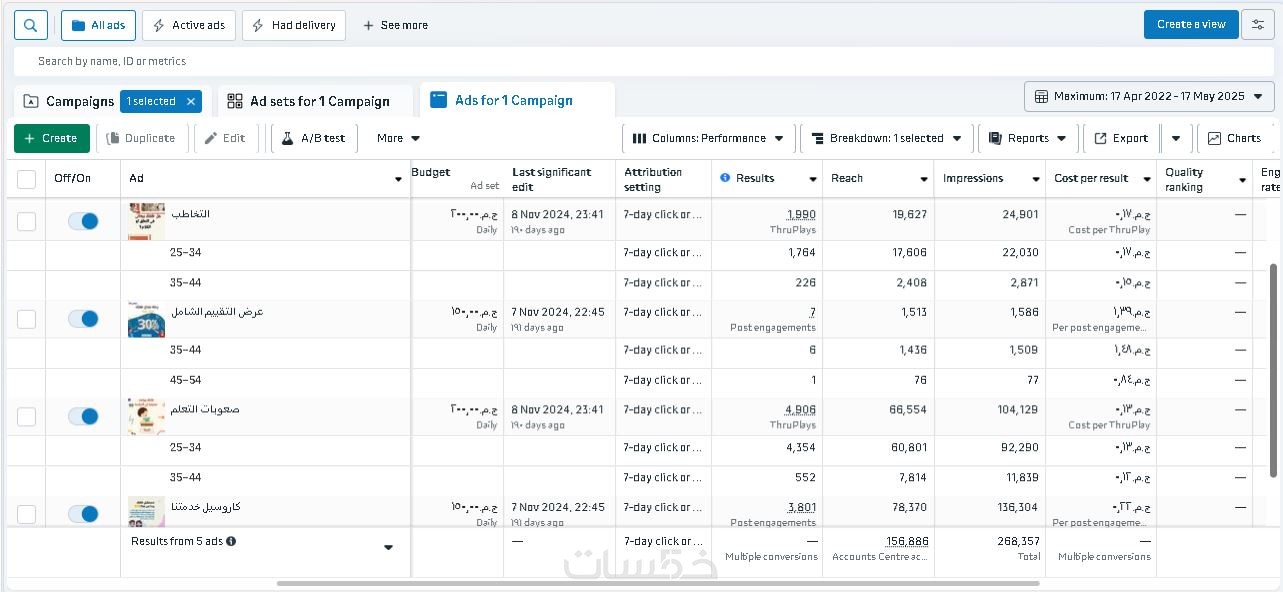This screenshot has height=592, width=1283.
Task: Select the Active ads filter tab
Action: click(x=188, y=25)
